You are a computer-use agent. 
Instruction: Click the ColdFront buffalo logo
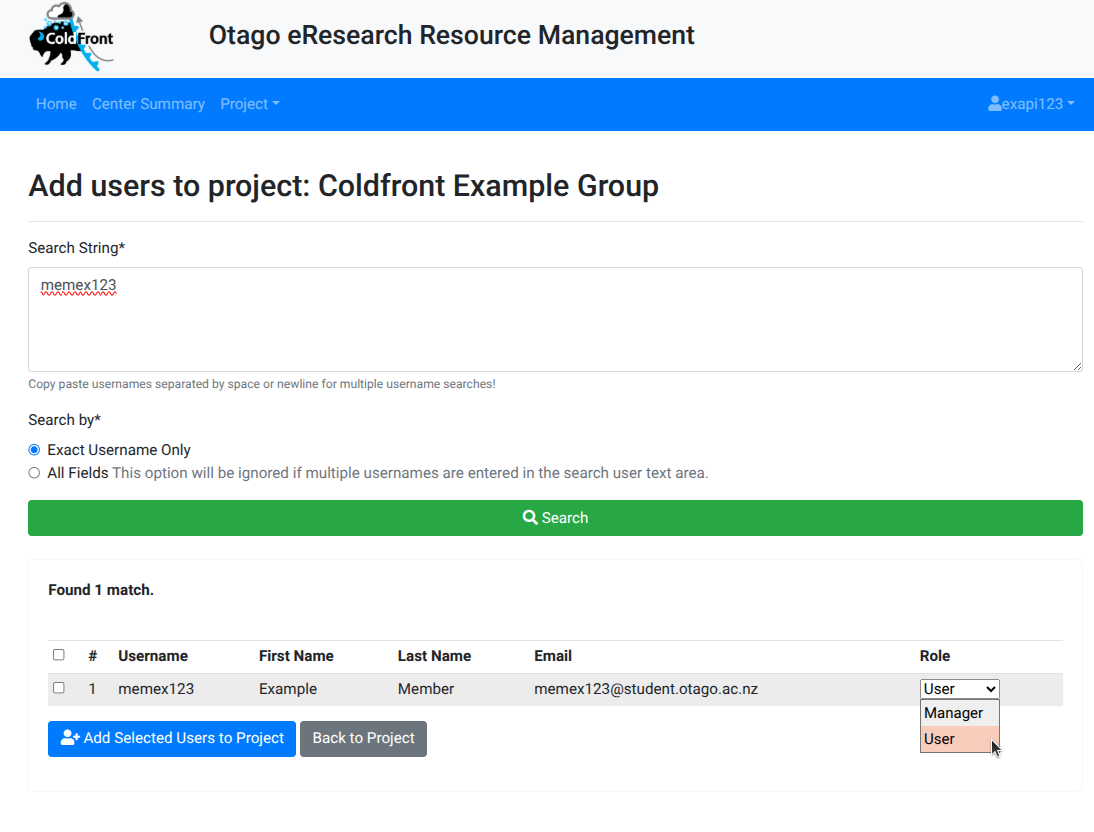(x=71, y=38)
